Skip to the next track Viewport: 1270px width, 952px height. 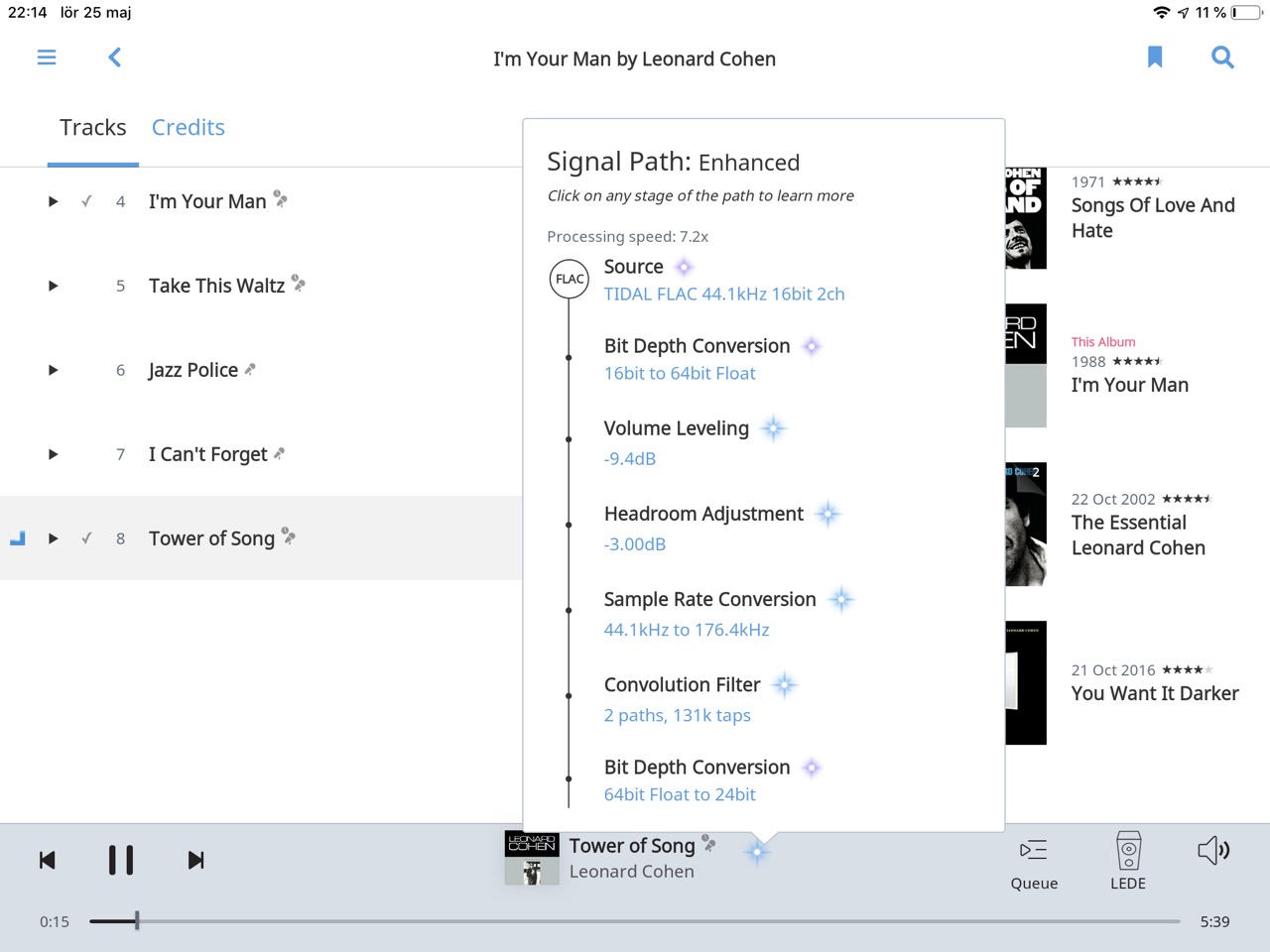tap(195, 860)
